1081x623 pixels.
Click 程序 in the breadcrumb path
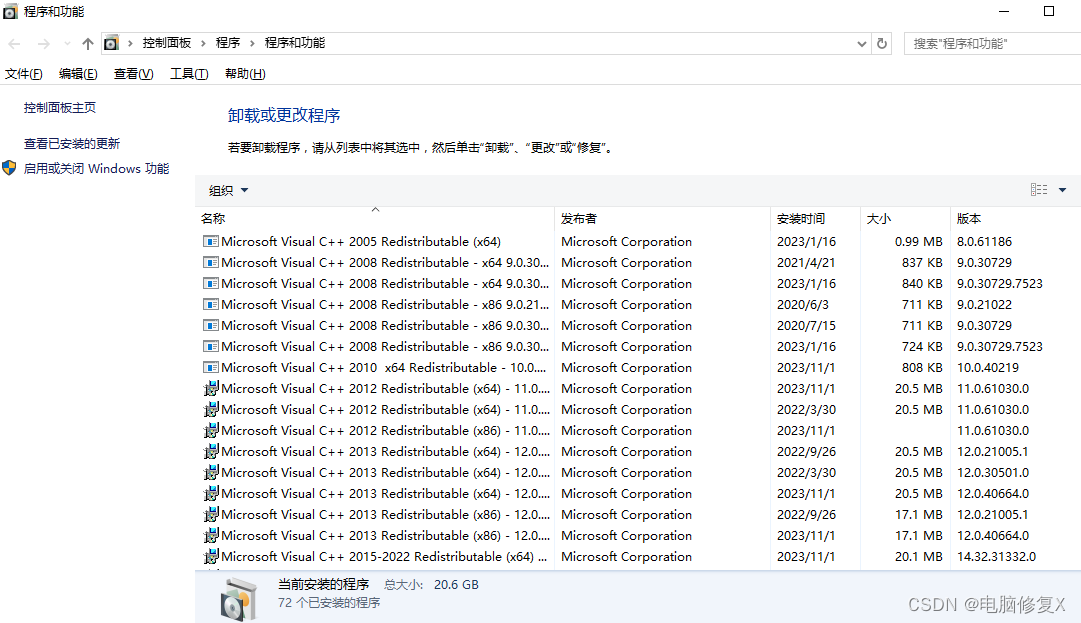[x=228, y=43]
